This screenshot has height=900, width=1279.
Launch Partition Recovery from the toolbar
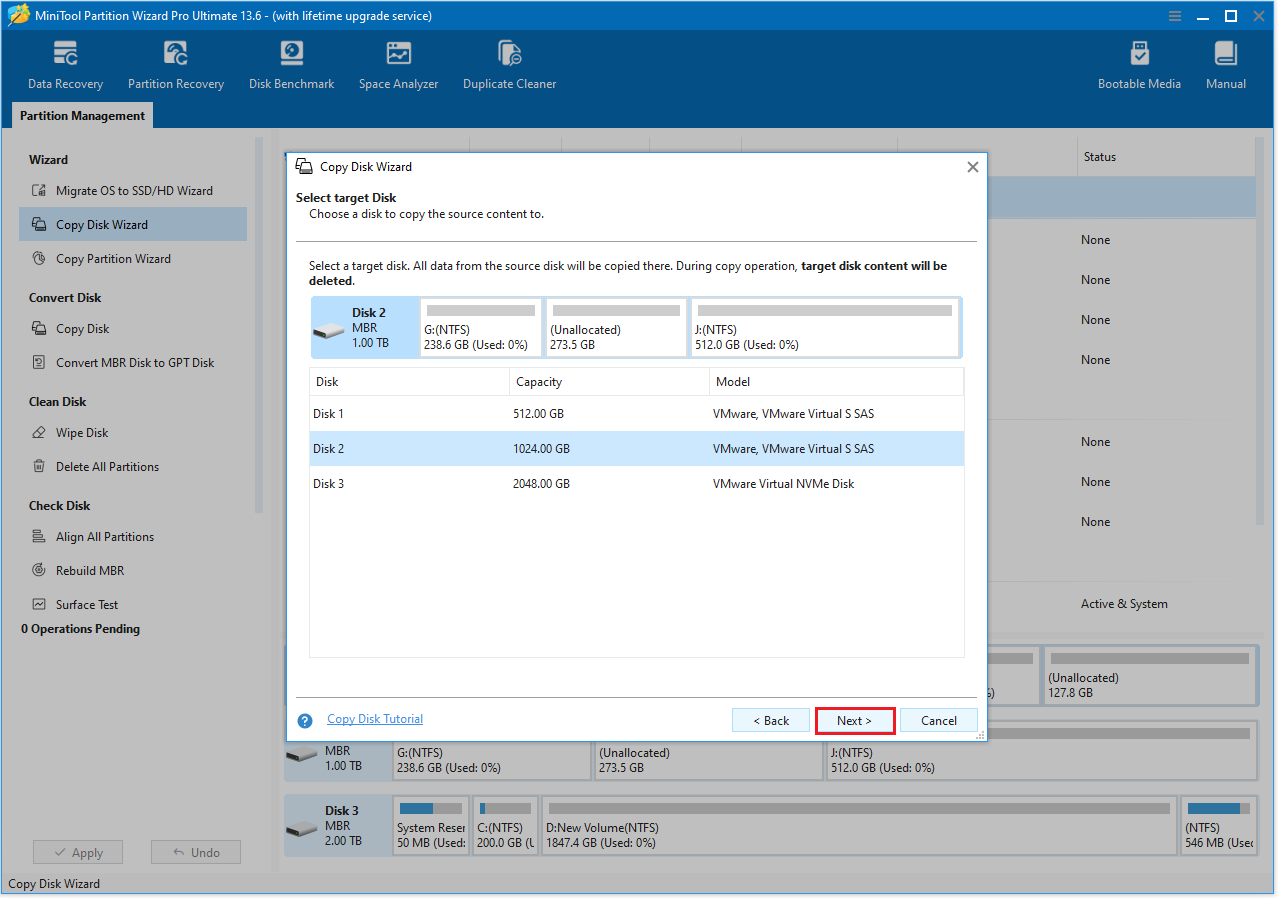tap(176, 66)
